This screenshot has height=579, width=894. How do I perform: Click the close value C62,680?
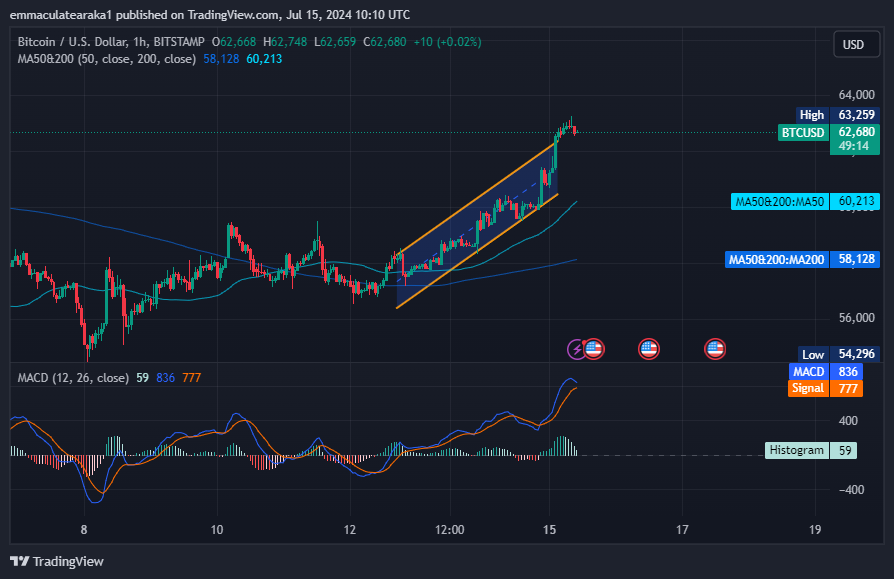[x=385, y=42]
